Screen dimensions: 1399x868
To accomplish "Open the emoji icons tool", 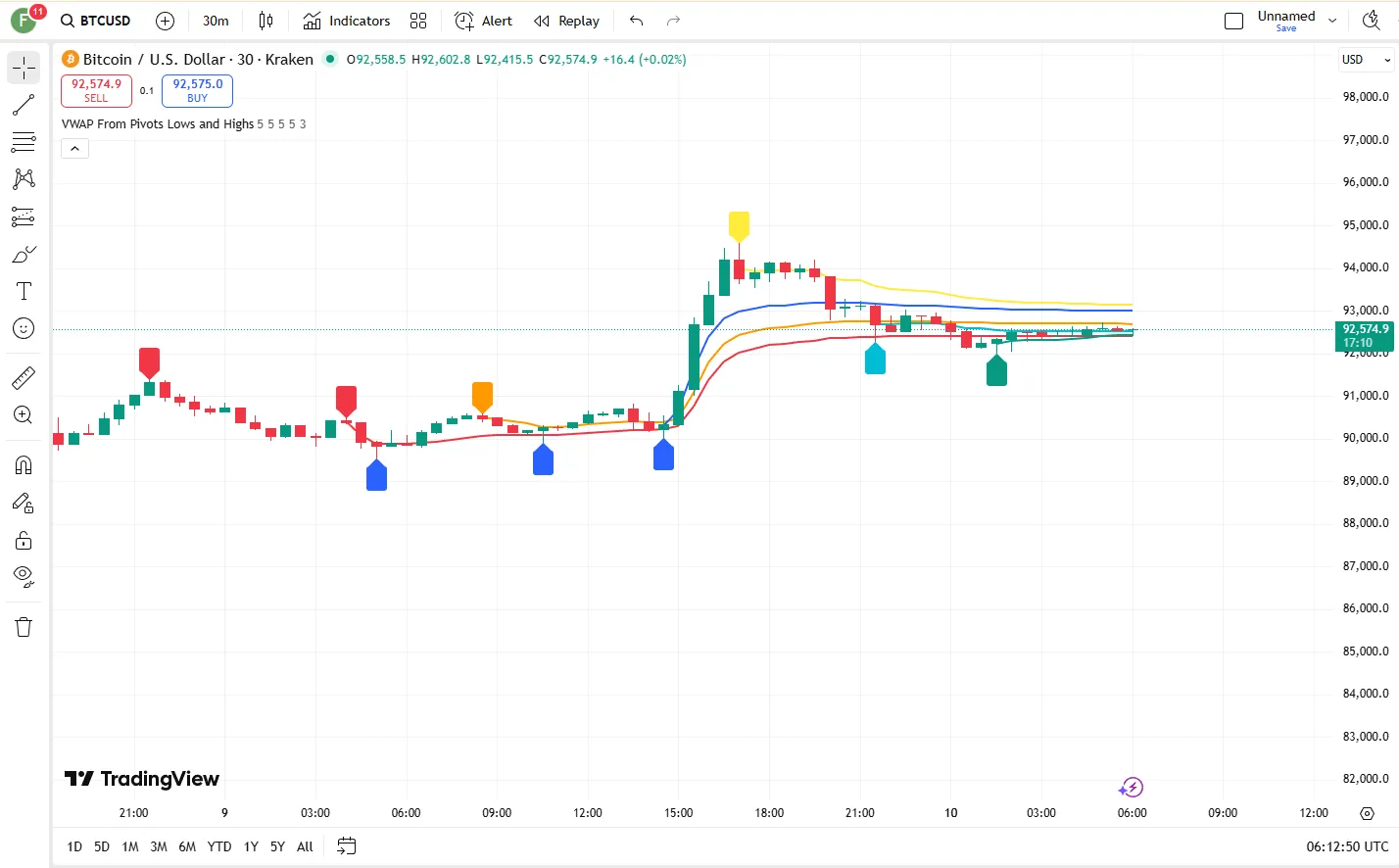I will (24, 328).
